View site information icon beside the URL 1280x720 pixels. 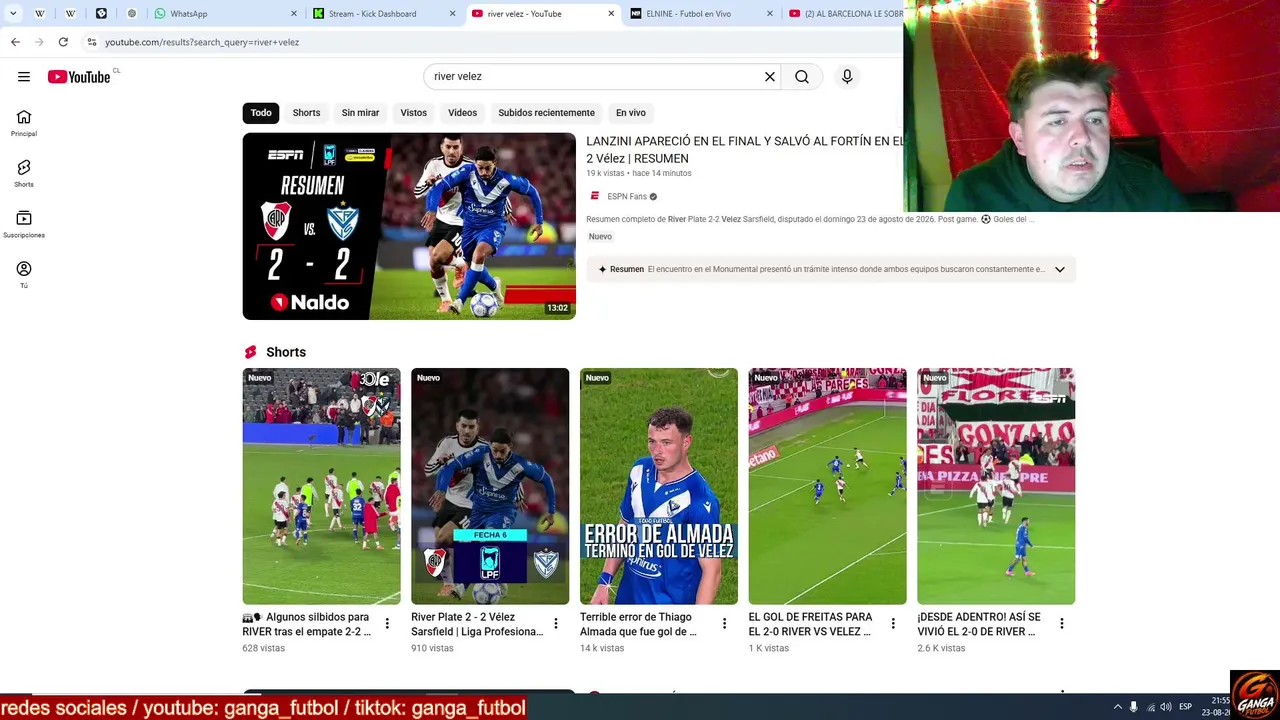click(x=91, y=42)
